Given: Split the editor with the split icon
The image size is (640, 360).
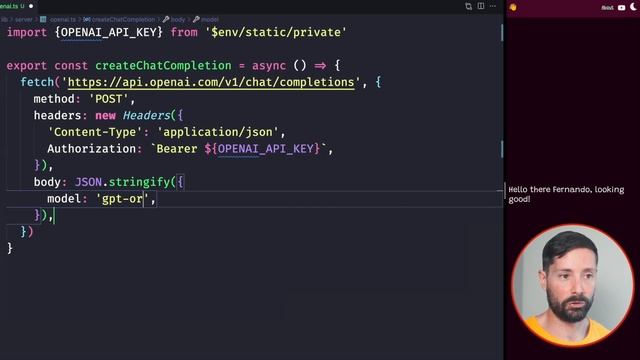Looking at the screenshot, I should click(x=481, y=6).
